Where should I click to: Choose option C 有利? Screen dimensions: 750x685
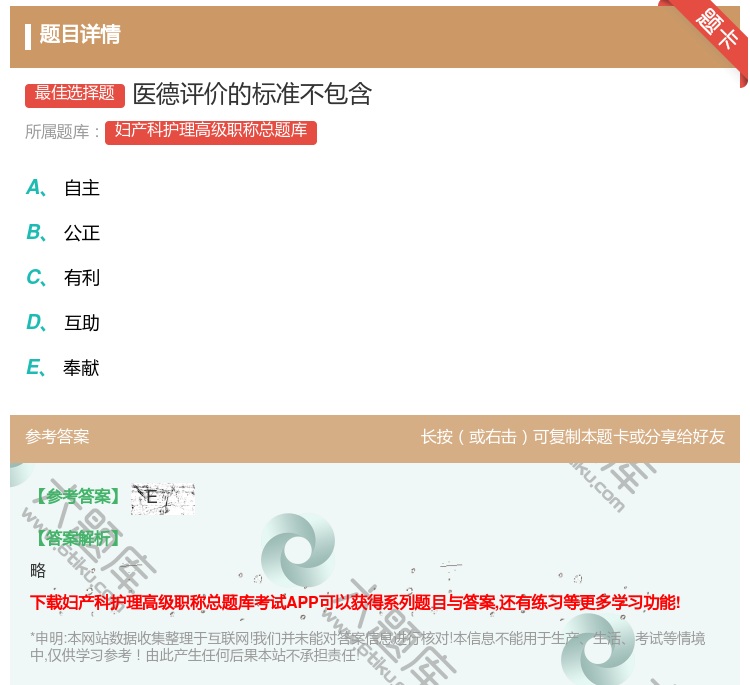pos(63,277)
